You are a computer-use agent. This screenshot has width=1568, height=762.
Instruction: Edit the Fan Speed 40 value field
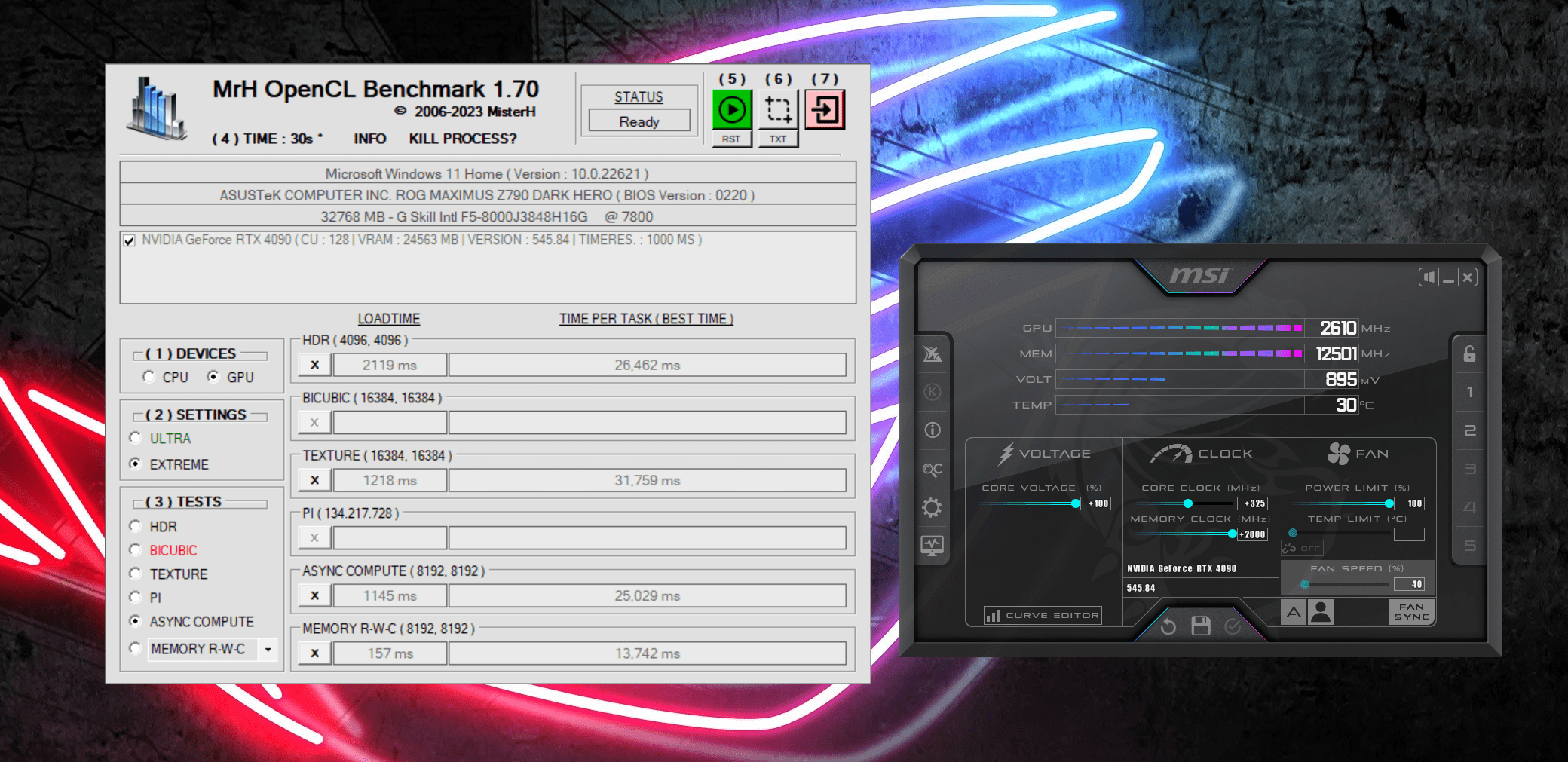click(1409, 584)
